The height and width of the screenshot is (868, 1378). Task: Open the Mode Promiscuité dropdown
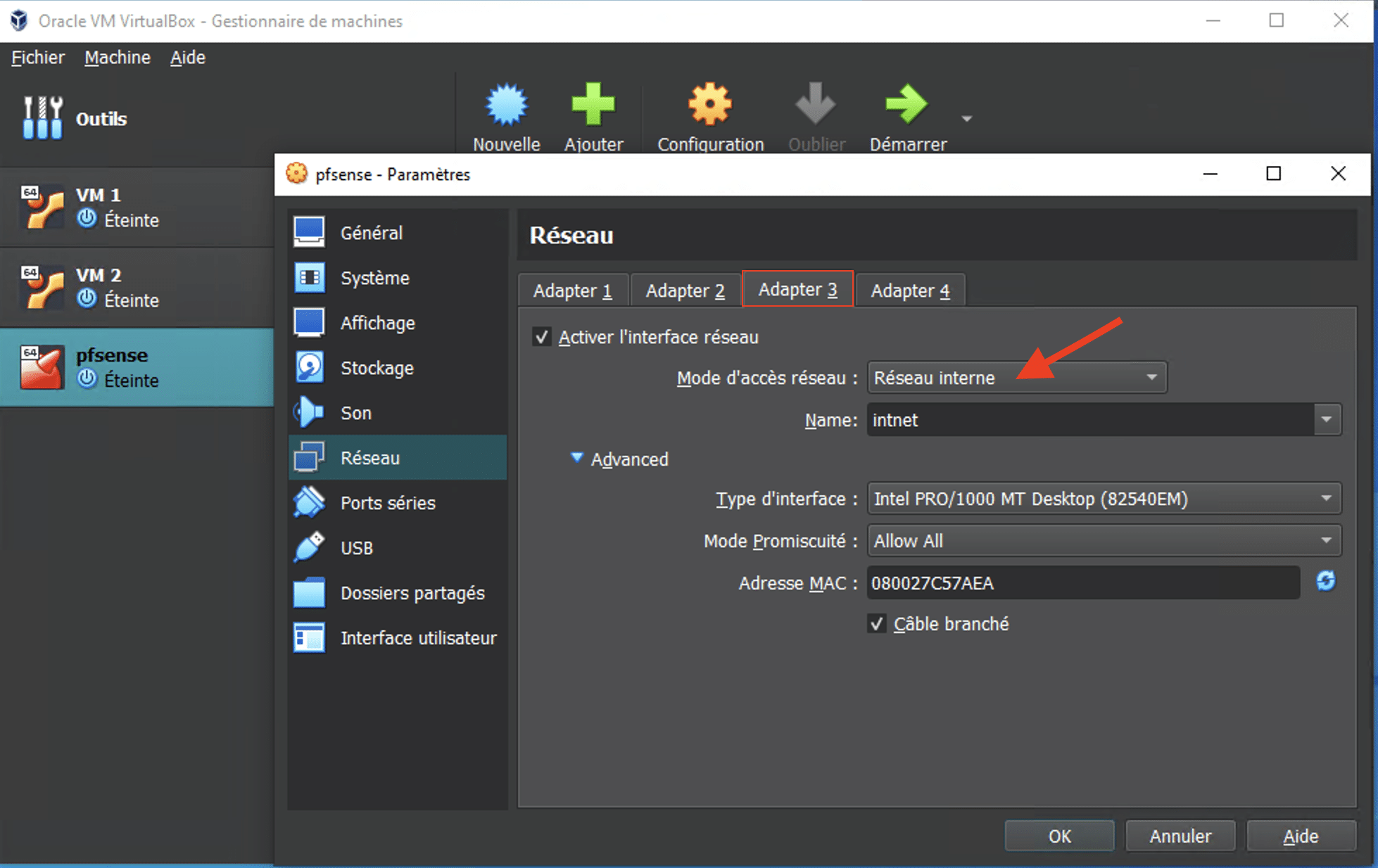click(x=1103, y=540)
